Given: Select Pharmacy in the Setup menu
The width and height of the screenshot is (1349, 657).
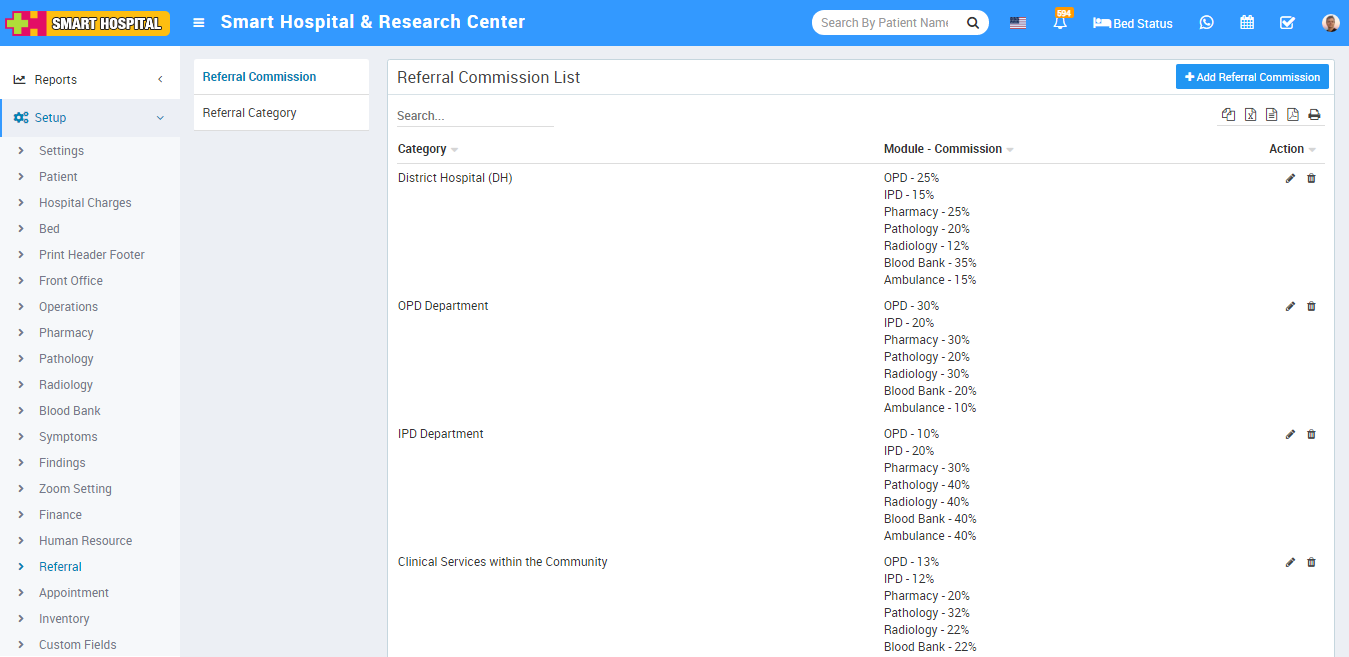Looking at the screenshot, I should 66,333.
